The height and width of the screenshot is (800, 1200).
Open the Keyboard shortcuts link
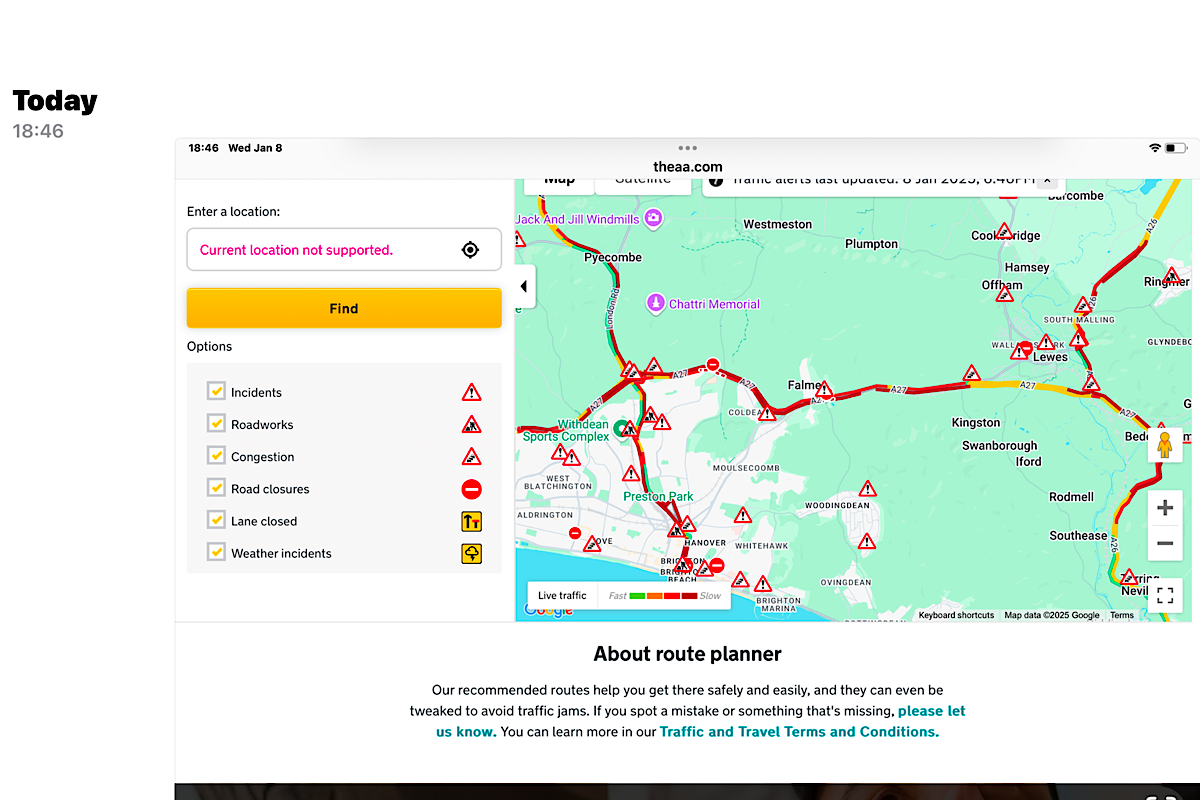[956, 615]
